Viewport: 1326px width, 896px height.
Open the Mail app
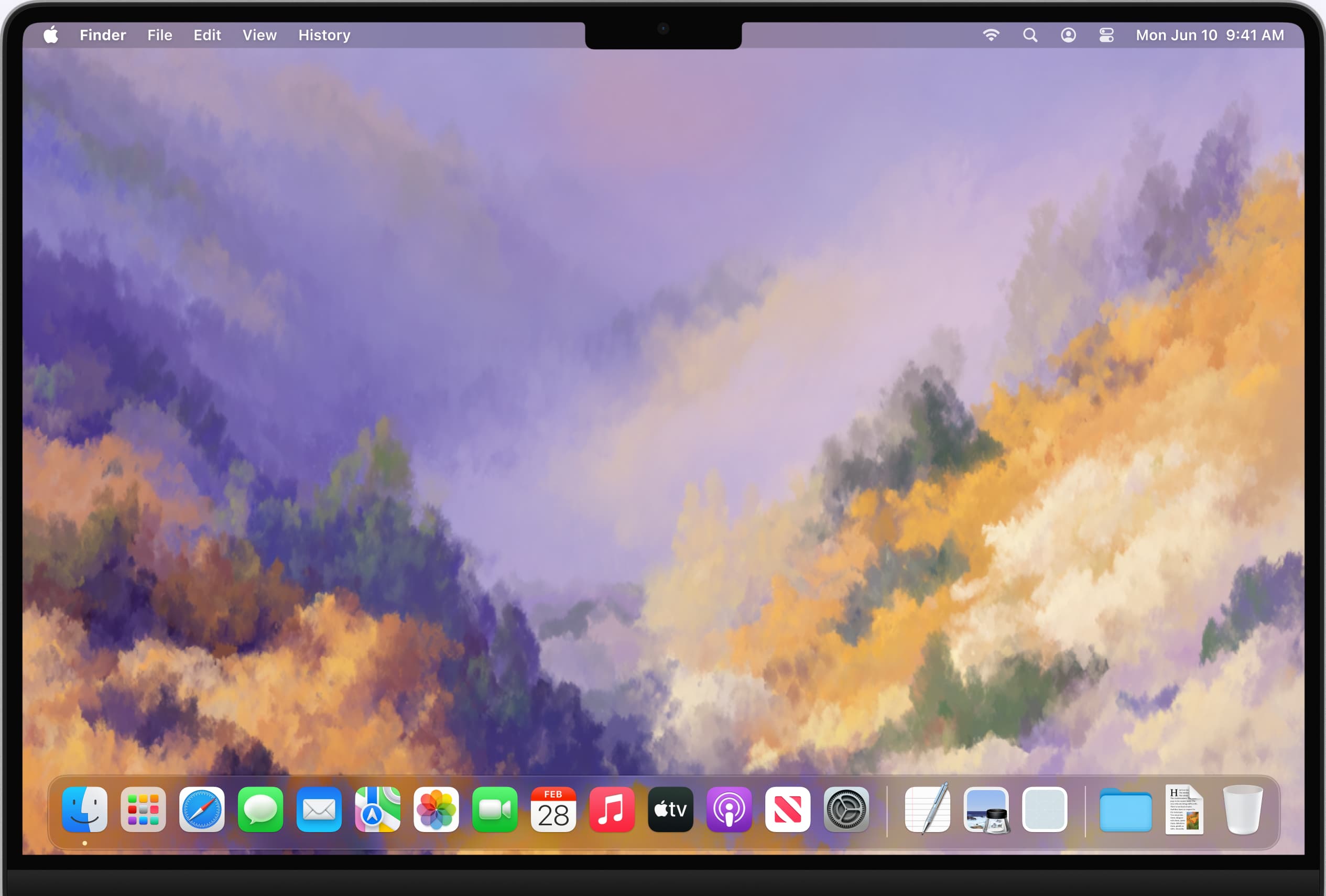(319, 810)
